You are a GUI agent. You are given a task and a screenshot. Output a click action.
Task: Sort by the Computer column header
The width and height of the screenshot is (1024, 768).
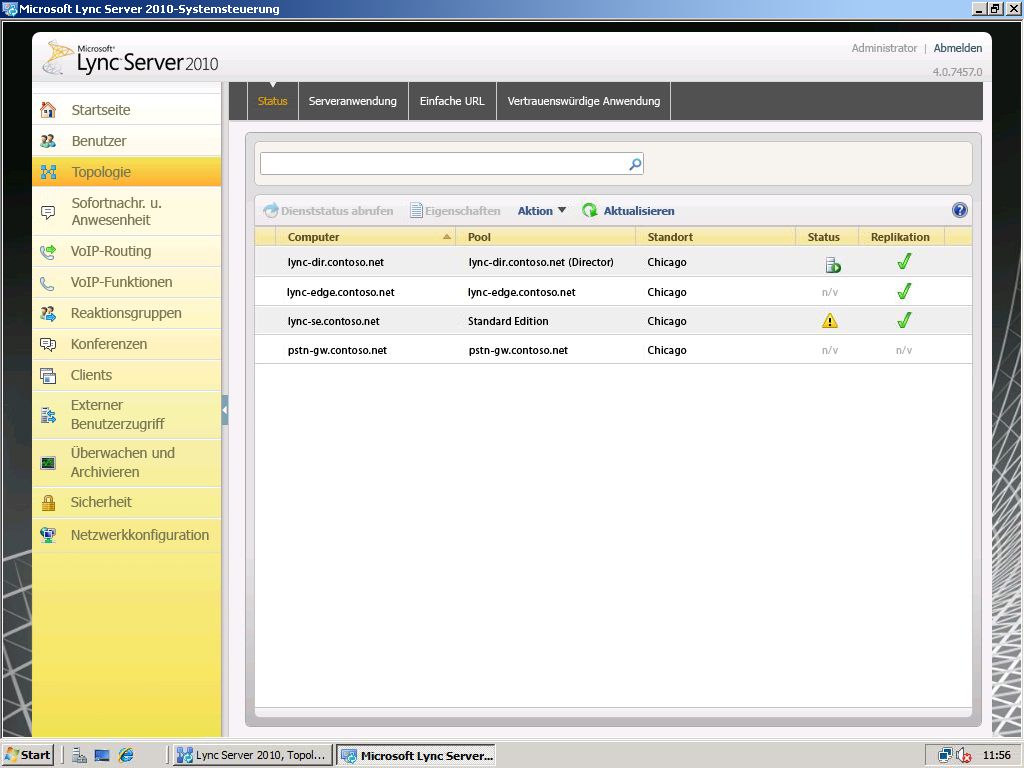(x=314, y=237)
